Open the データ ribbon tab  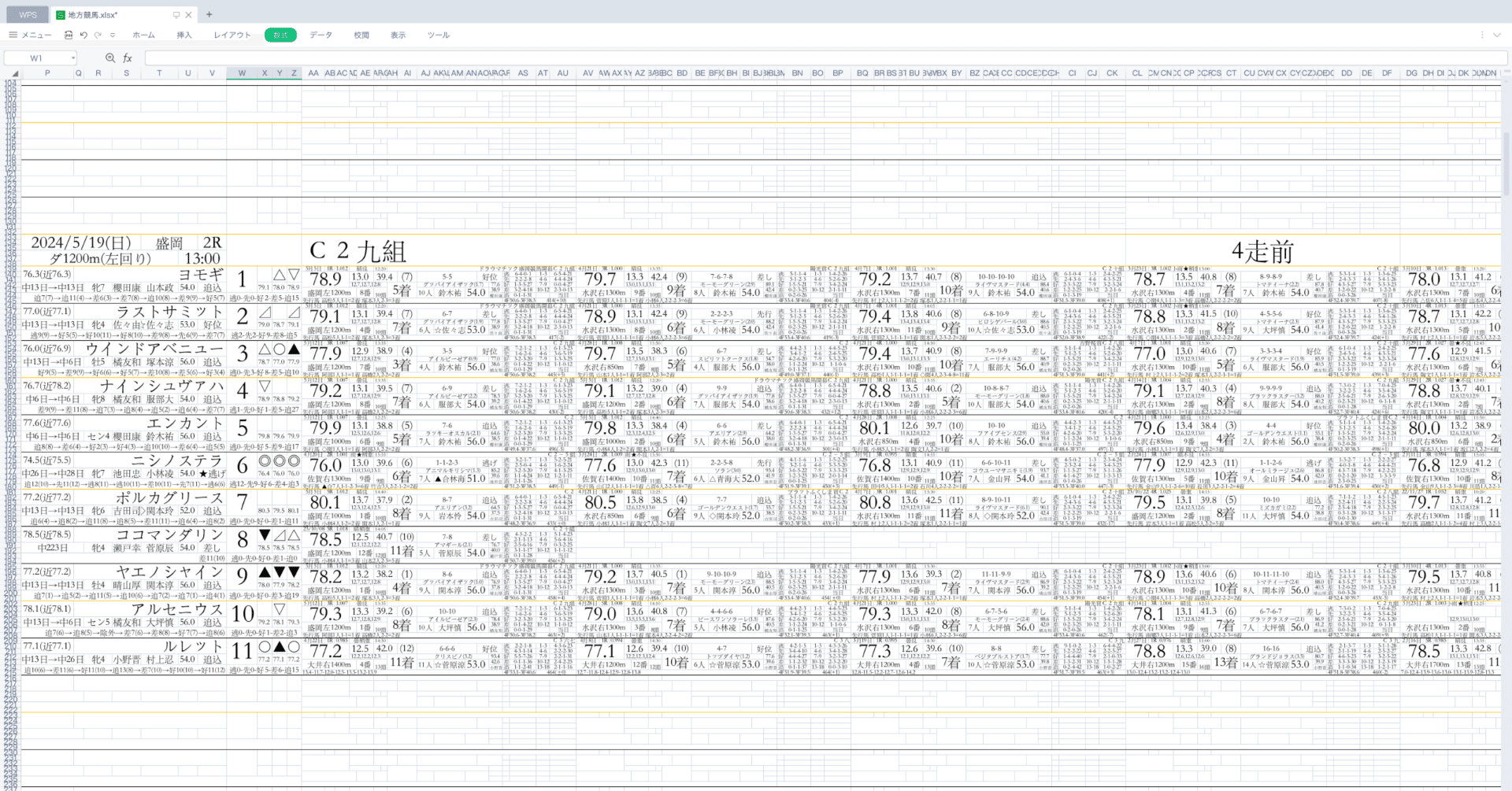pos(321,35)
